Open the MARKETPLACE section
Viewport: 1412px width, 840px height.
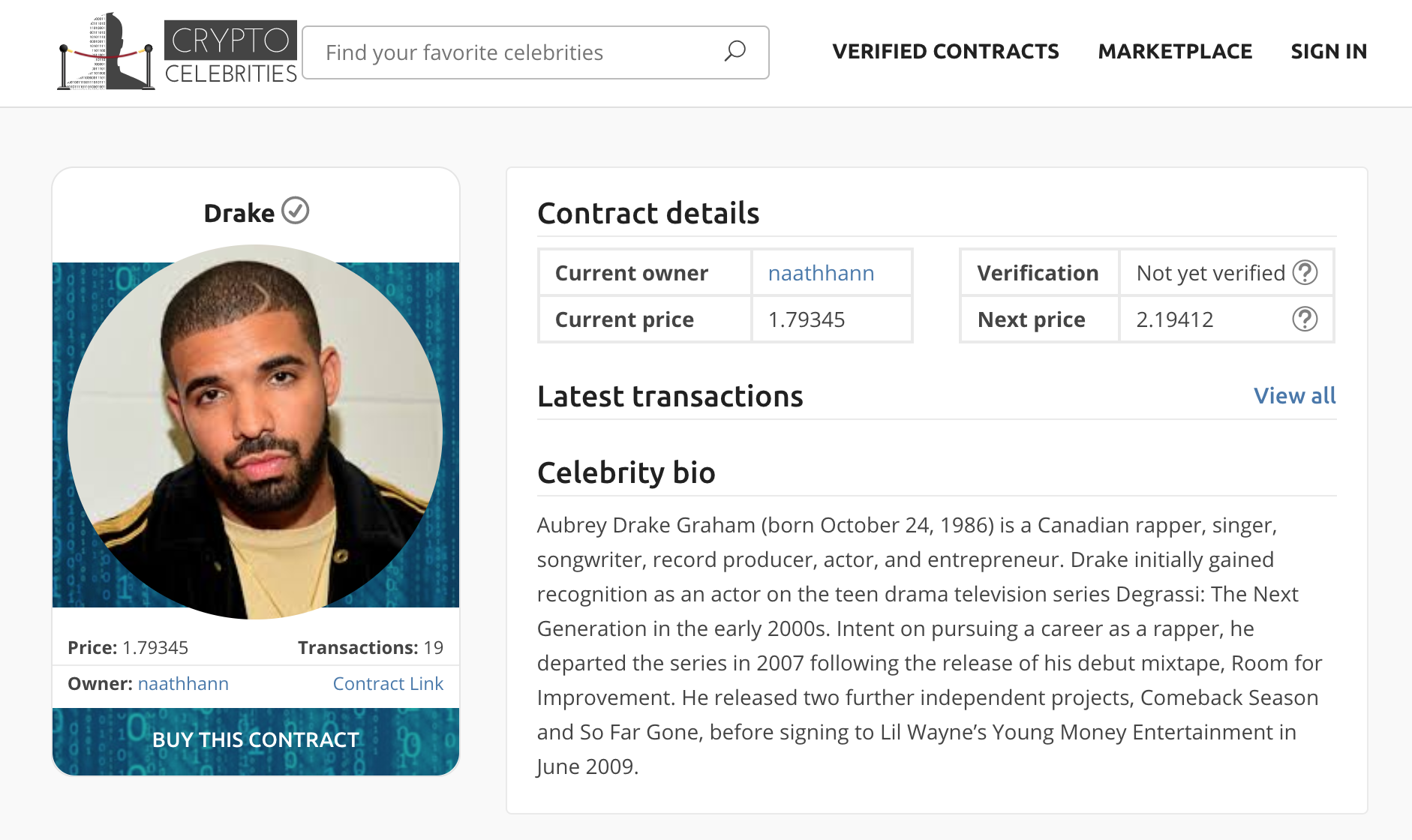[1174, 51]
